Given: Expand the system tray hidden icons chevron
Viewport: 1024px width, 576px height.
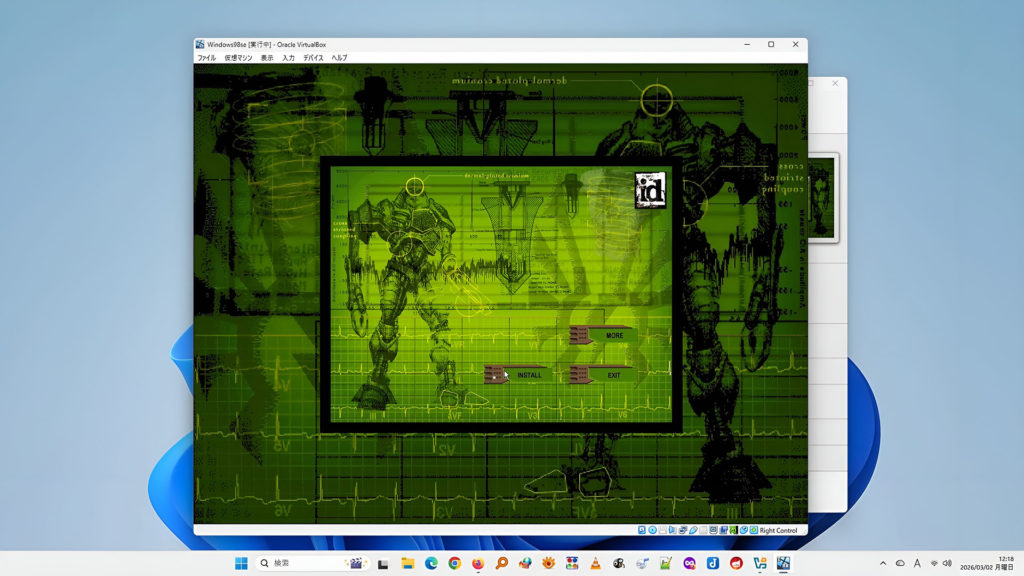Looking at the screenshot, I should [x=883, y=564].
